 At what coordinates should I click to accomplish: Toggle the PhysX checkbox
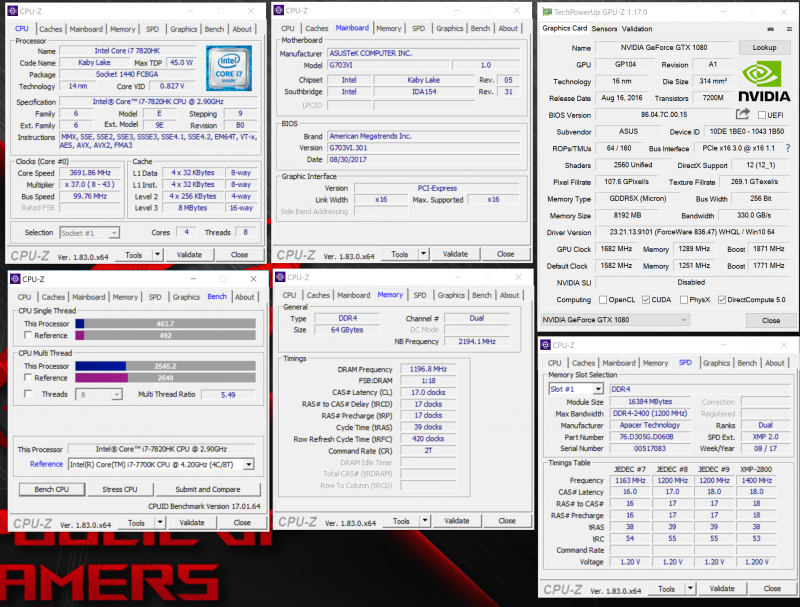coord(684,299)
